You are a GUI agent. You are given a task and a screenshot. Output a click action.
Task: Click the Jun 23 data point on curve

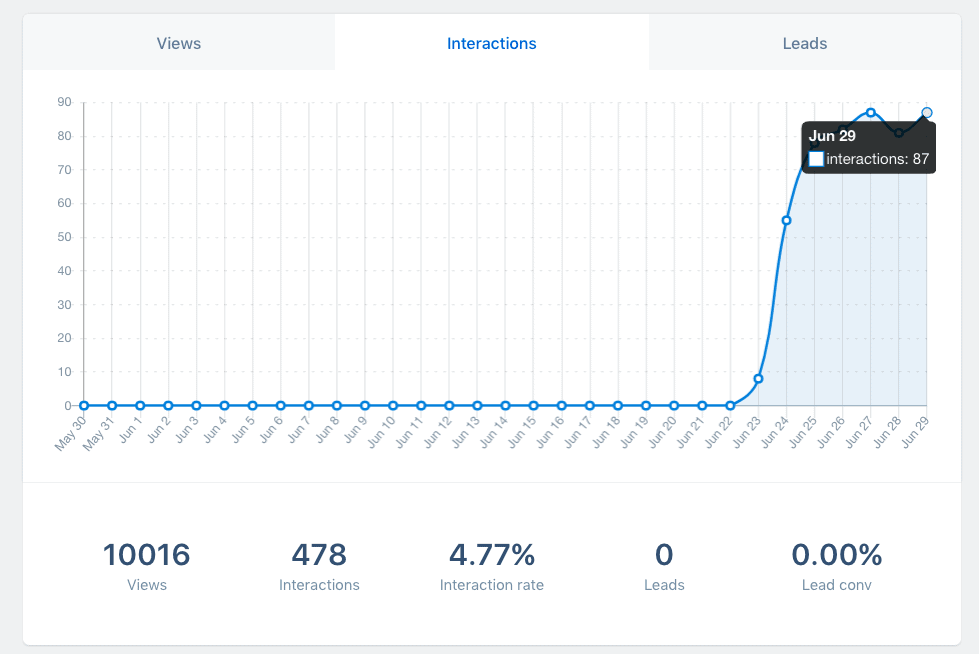[758, 379]
